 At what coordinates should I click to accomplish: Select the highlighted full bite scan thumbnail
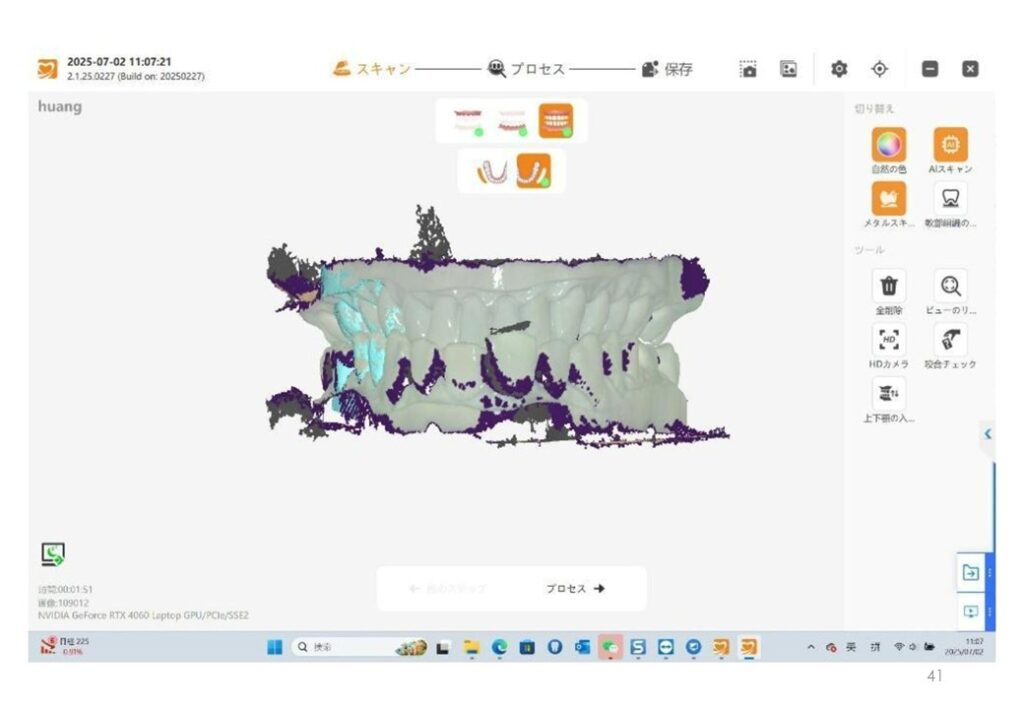click(556, 121)
